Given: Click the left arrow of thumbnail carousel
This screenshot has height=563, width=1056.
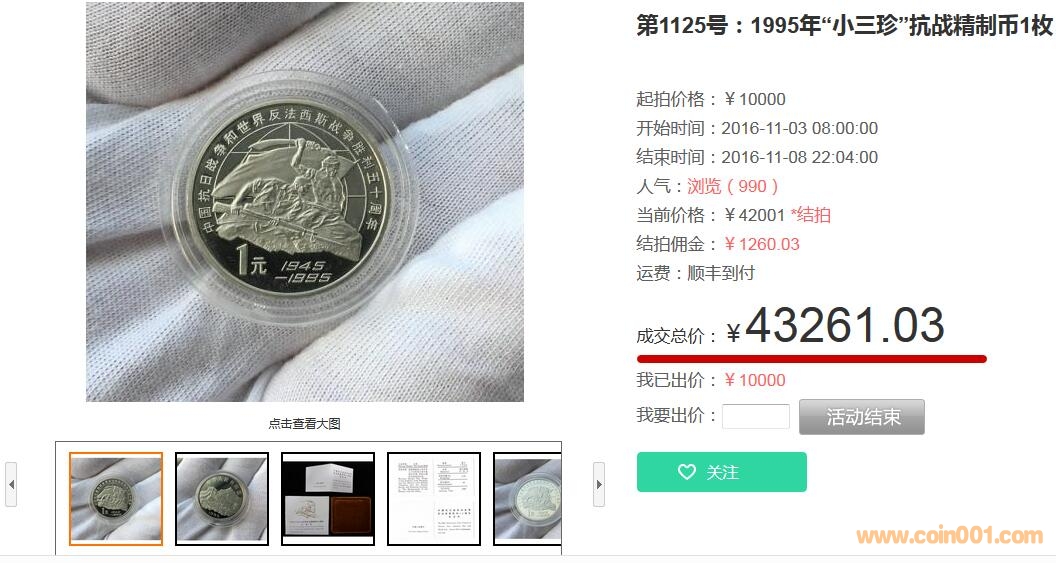Looking at the screenshot, I should click(11, 484).
